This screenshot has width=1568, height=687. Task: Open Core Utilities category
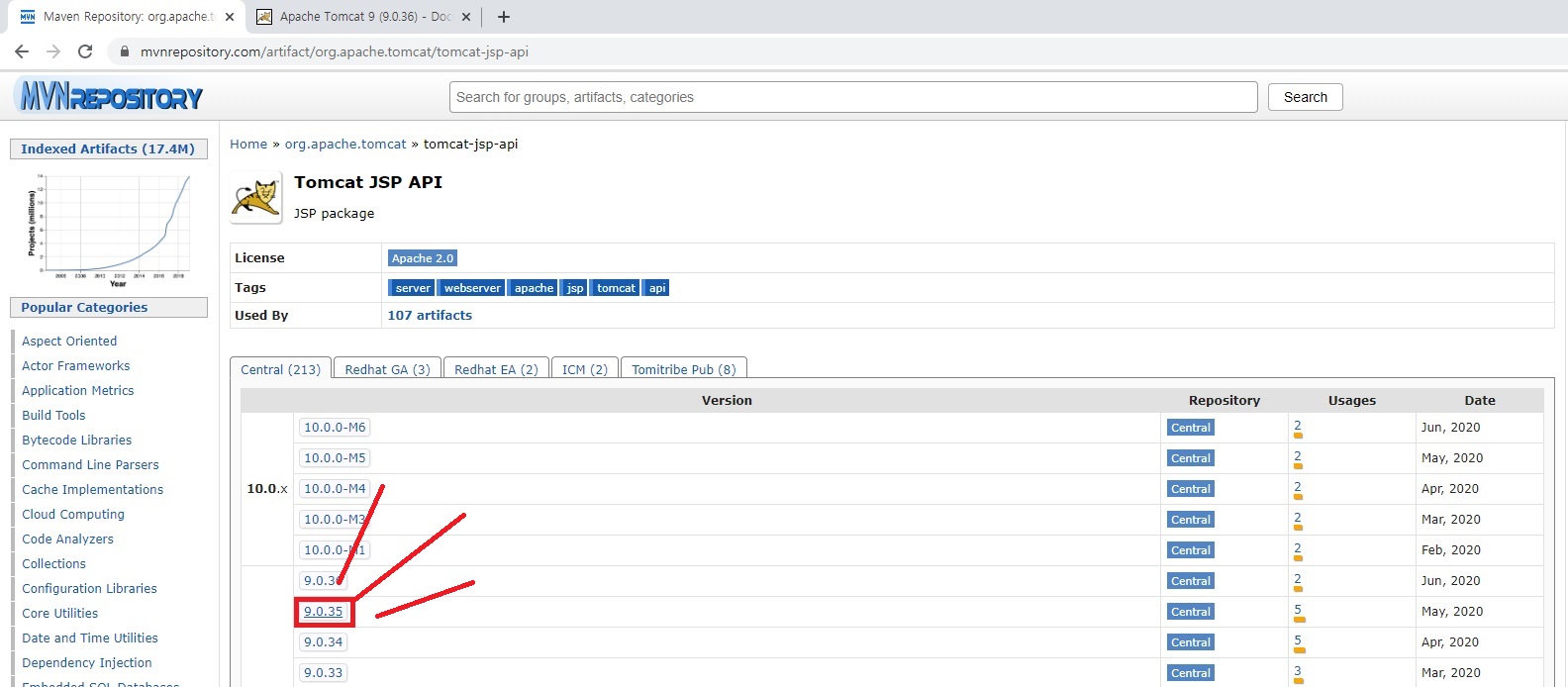click(60, 613)
